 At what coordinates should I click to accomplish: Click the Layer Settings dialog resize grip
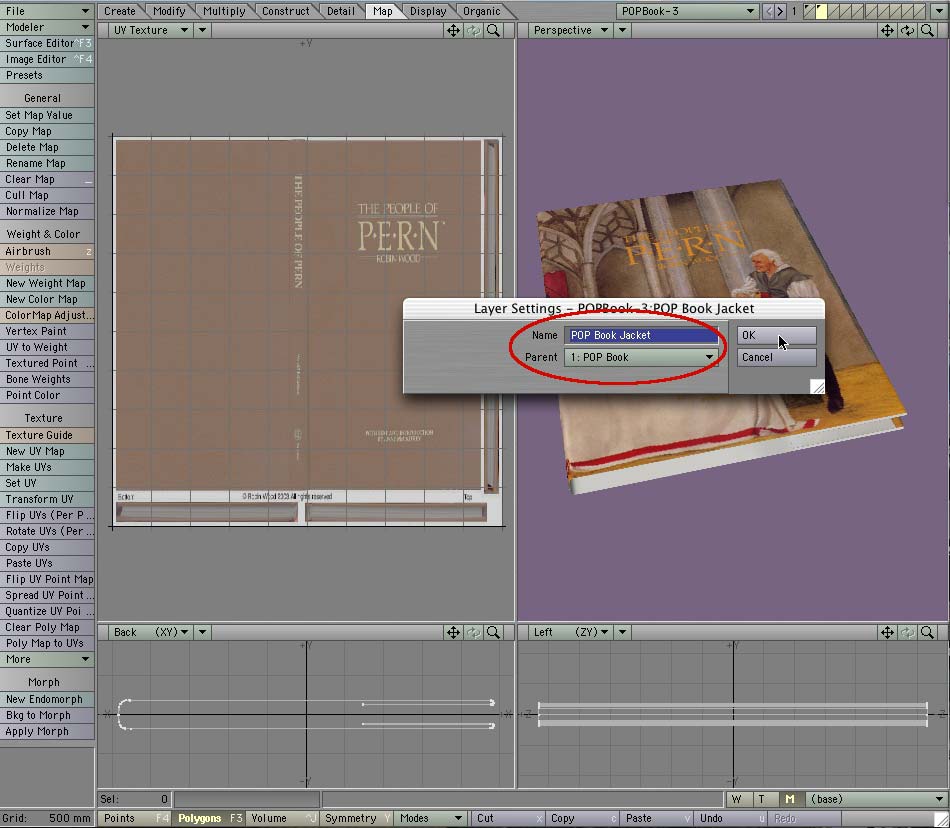click(x=817, y=386)
